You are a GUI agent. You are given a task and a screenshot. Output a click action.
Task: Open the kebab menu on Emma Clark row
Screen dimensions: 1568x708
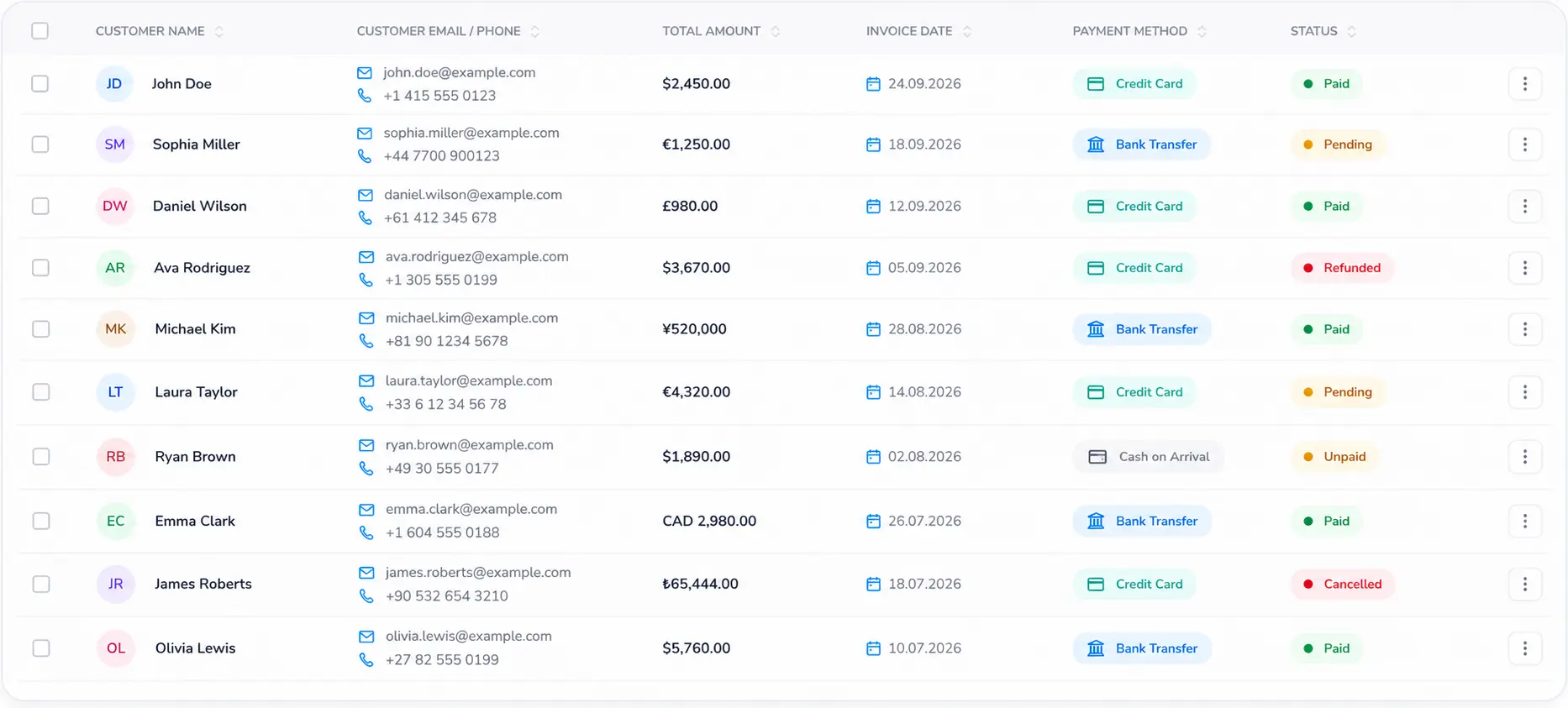click(x=1524, y=521)
